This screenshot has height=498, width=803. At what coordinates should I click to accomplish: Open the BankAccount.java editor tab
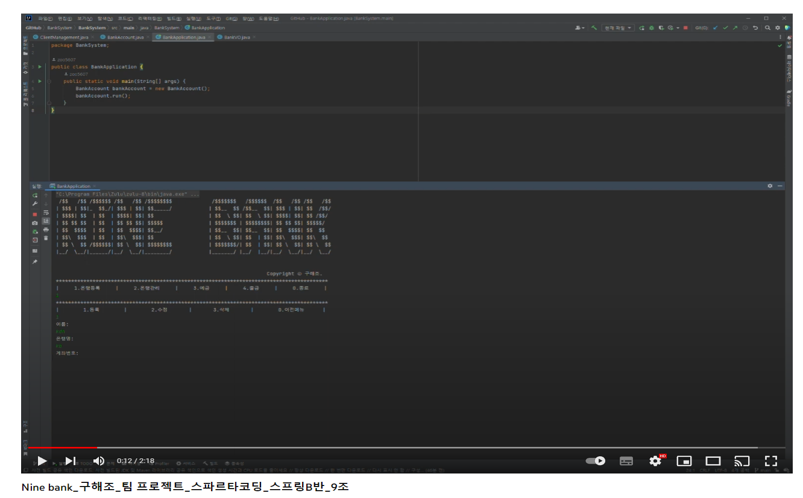[x=125, y=37]
